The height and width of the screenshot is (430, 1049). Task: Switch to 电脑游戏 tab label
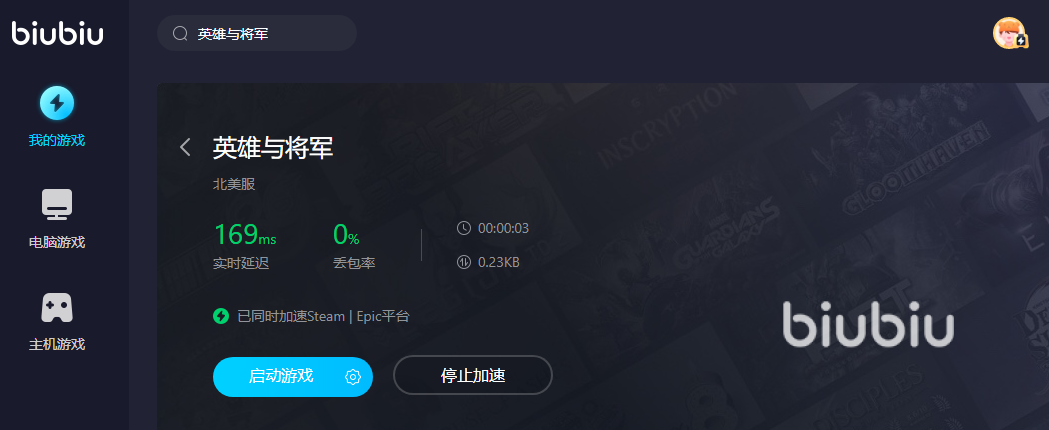(x=57, y=242)
